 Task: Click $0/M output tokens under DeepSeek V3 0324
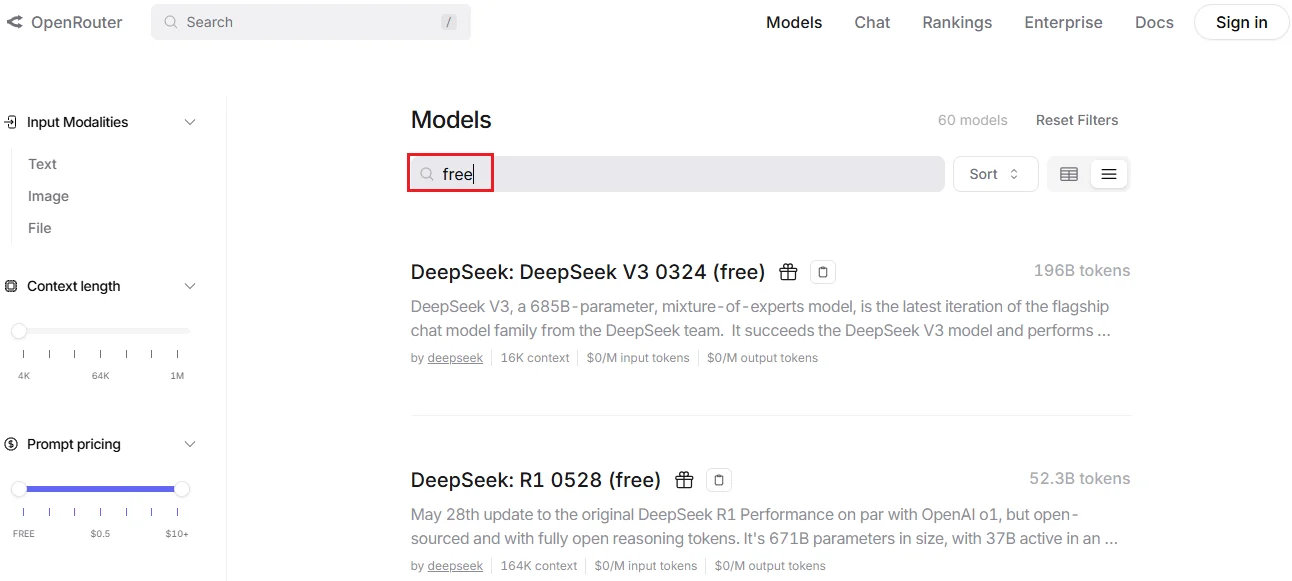click(x=762, y=358)
